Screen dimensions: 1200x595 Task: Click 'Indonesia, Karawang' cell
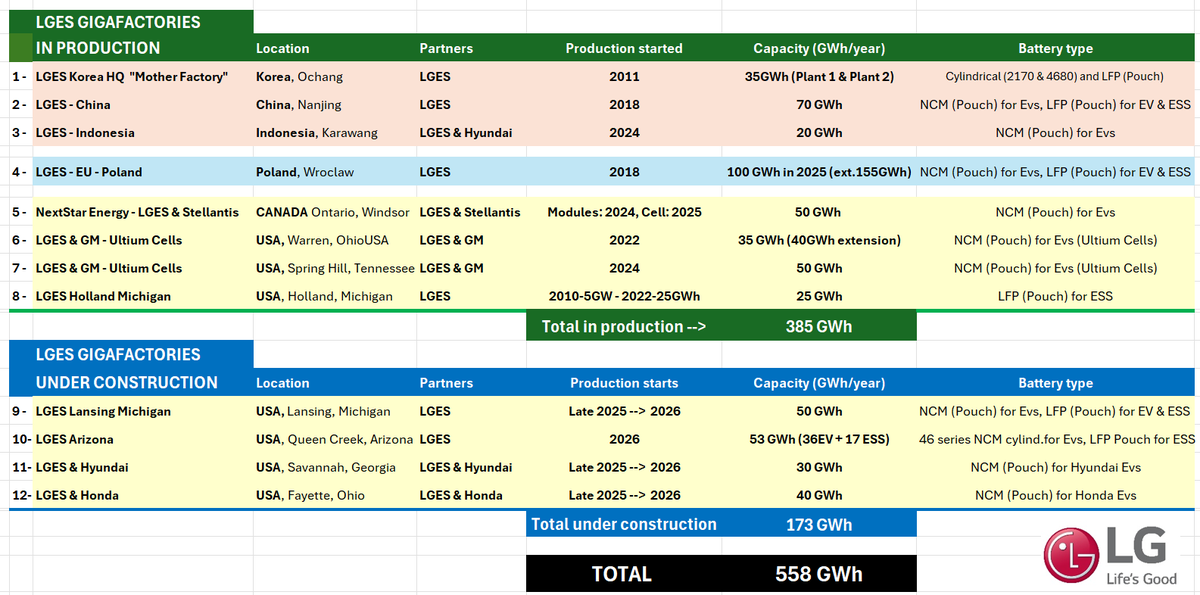[335, 132]
